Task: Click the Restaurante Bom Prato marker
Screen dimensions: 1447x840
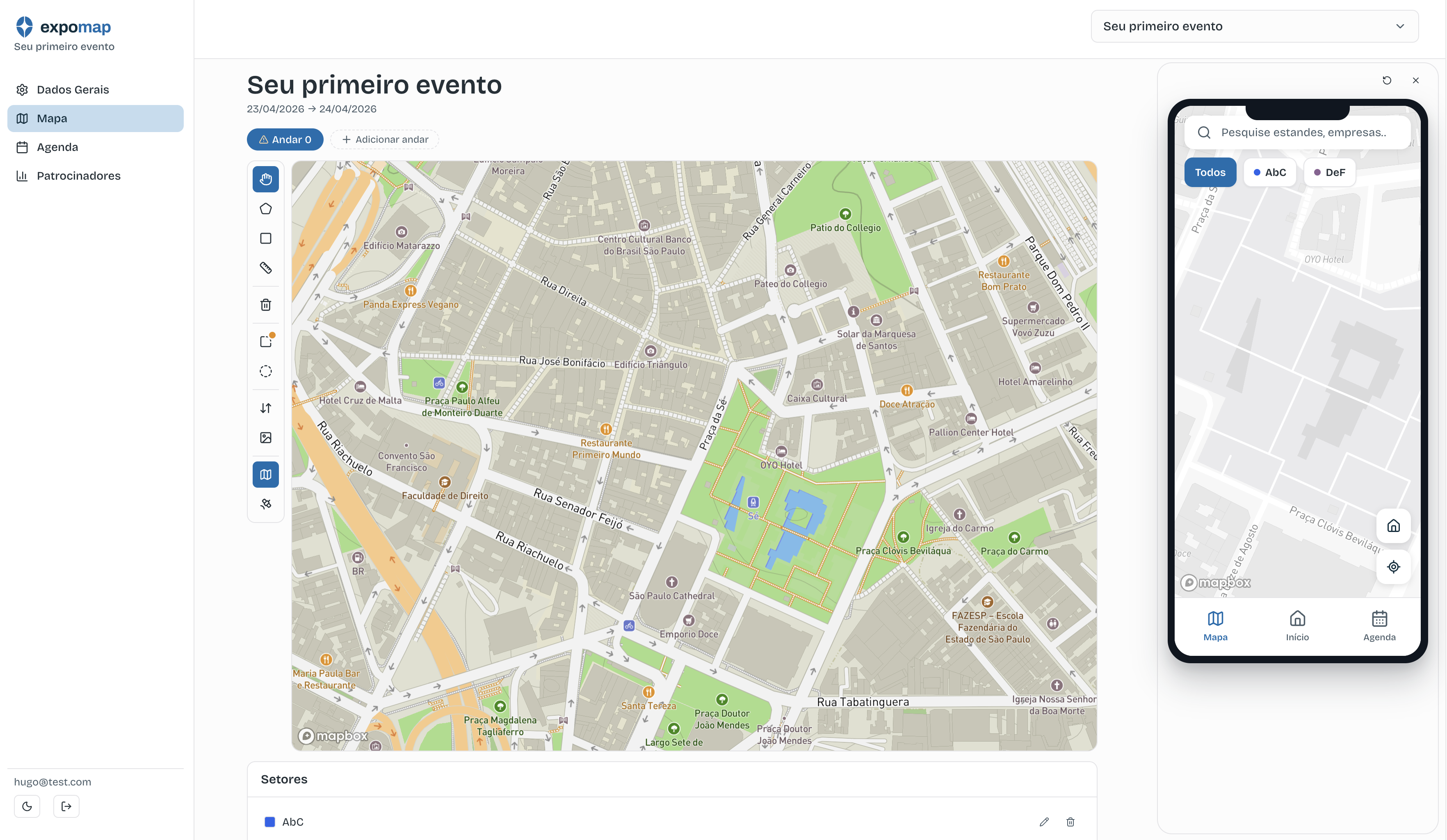Action: [x=1003, y=261]
